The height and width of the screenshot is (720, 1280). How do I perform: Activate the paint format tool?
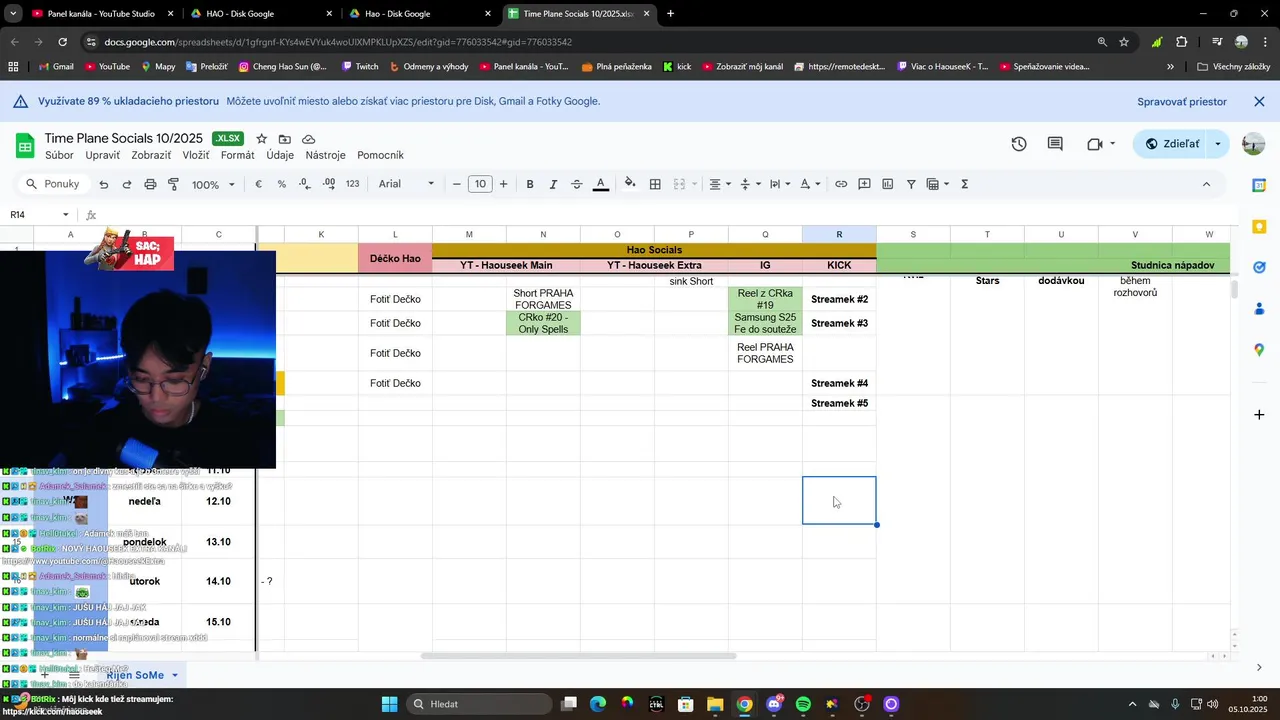coord(173,184)
